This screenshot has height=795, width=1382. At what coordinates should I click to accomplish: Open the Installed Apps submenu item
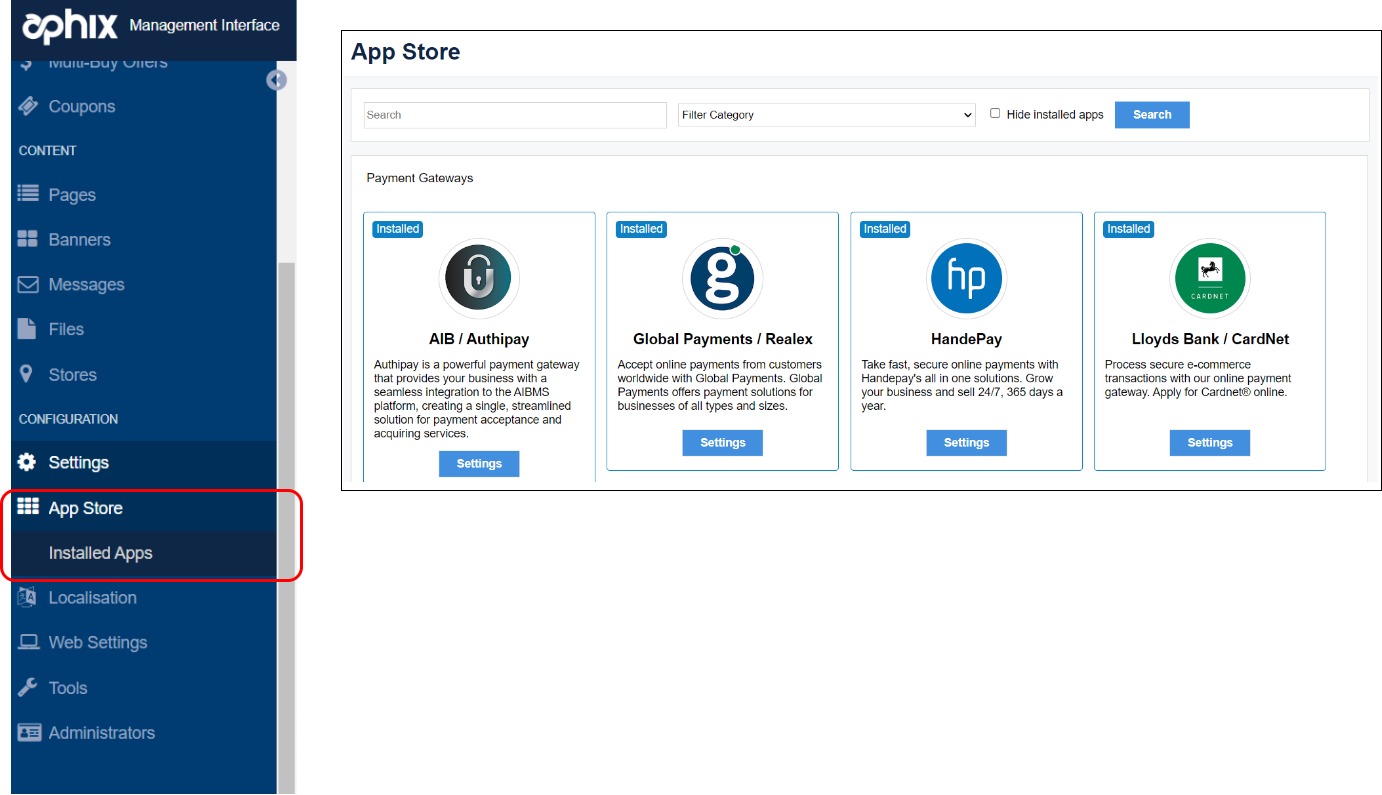click(x=100, y=553)
